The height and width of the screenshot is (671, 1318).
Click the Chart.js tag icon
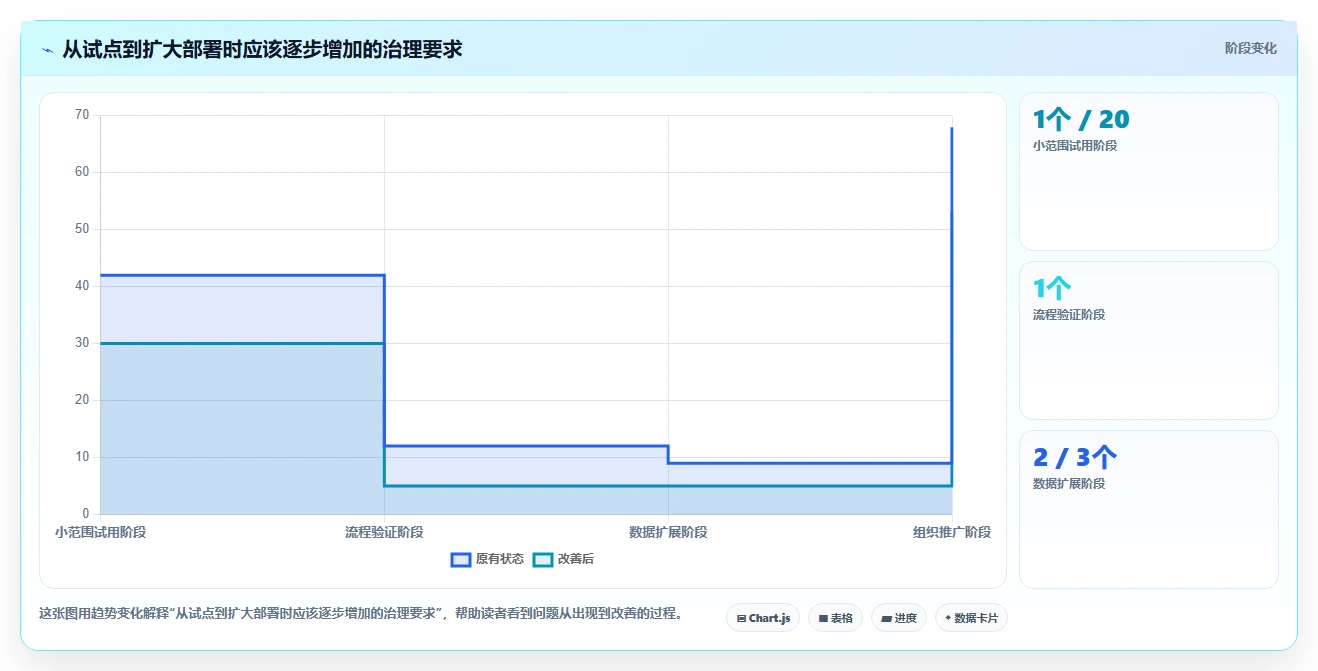pos(741,619)
